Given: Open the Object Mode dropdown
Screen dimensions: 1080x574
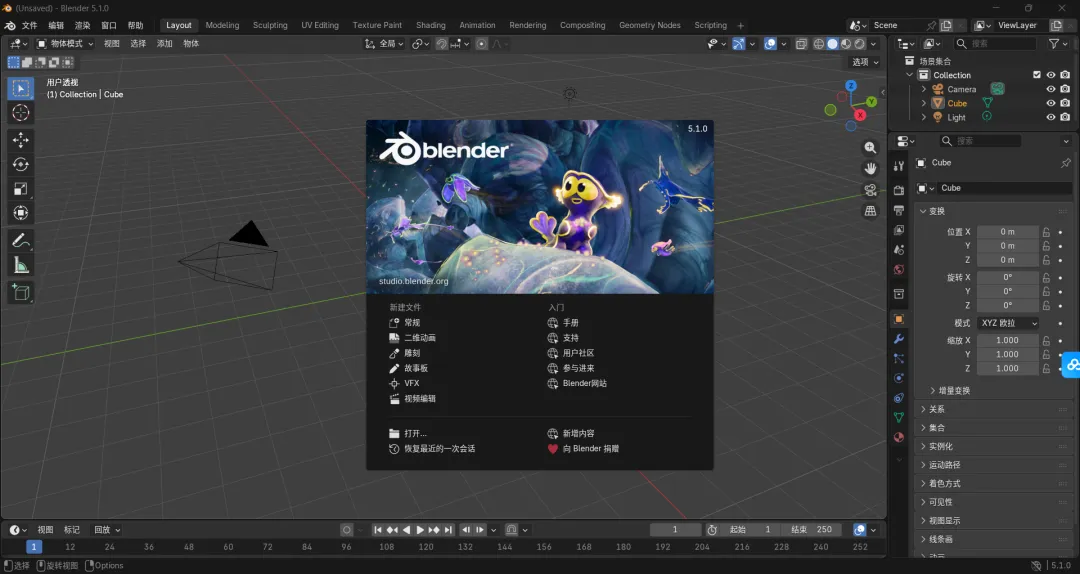Looking at the screenshot, I should [x=65, y=43].
